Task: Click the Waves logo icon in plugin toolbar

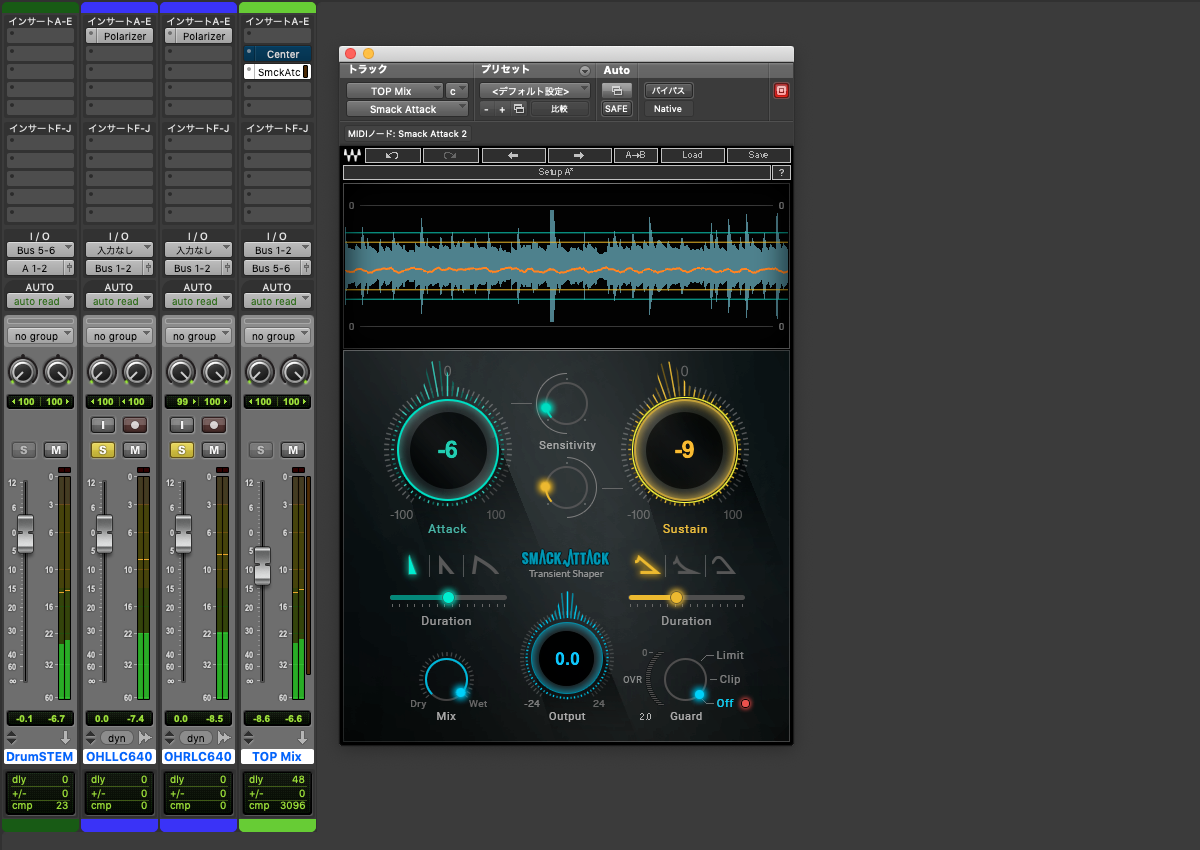Action: coord(352,155)
